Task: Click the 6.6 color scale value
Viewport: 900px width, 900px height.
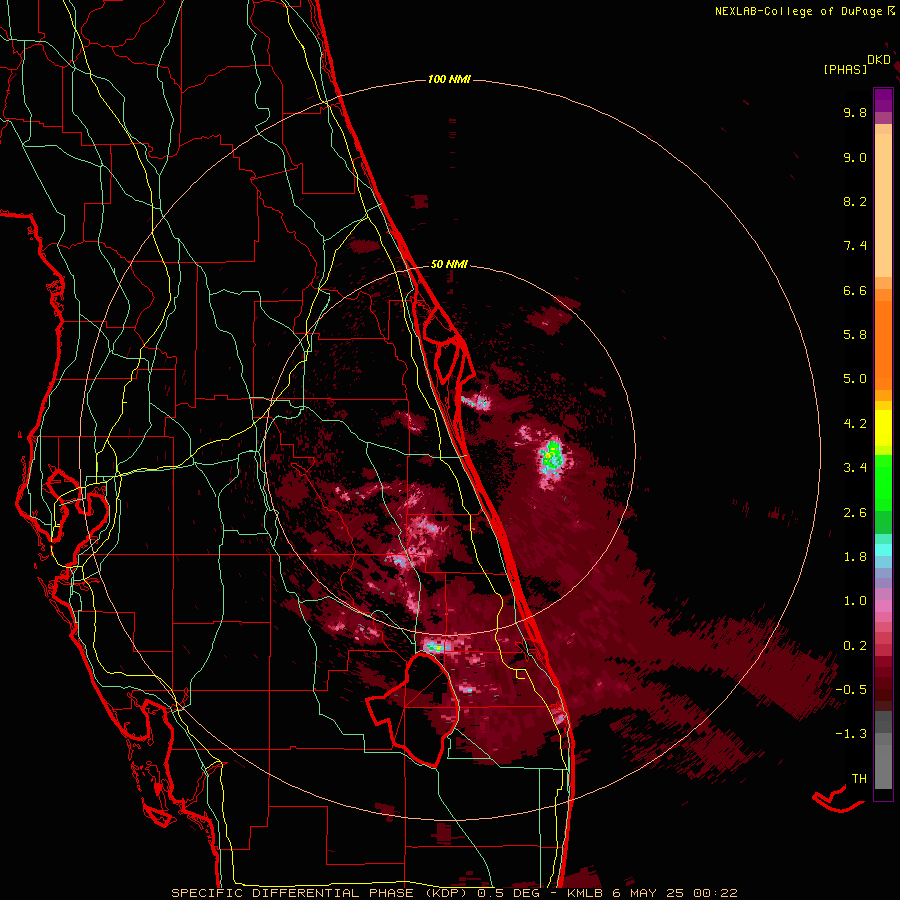Action: click(x=855, y=290)
